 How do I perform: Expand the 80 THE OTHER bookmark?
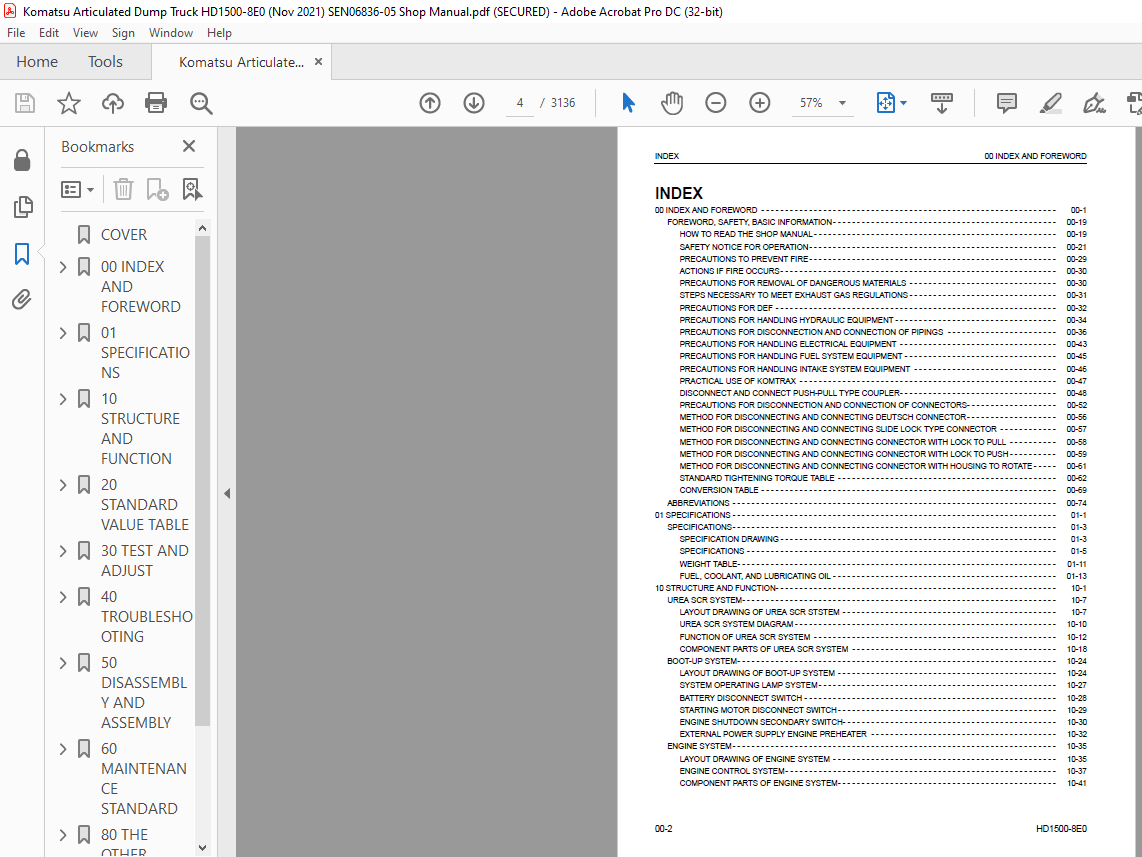[x=63, y=836]
